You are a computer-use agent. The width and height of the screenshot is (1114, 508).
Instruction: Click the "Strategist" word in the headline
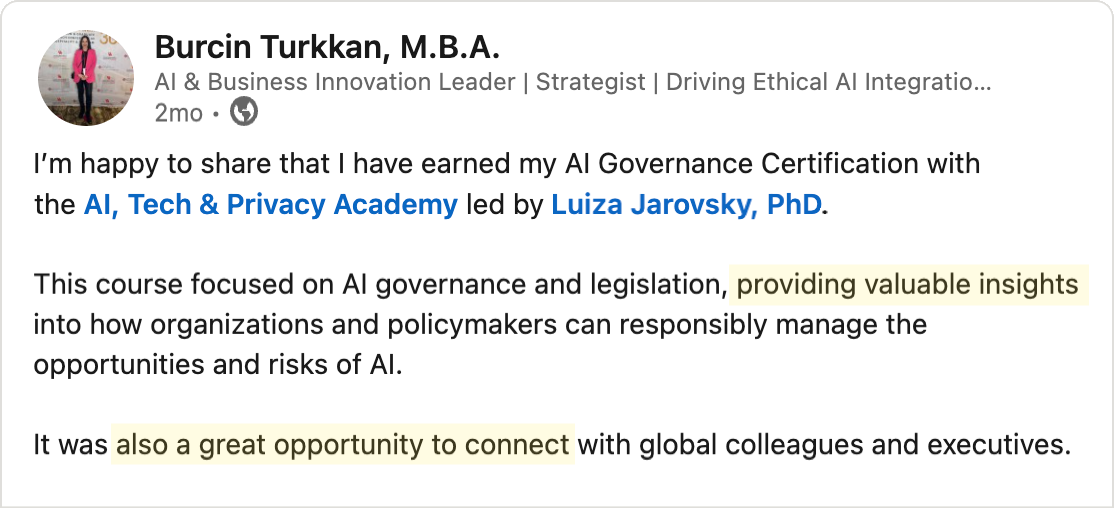590,82
